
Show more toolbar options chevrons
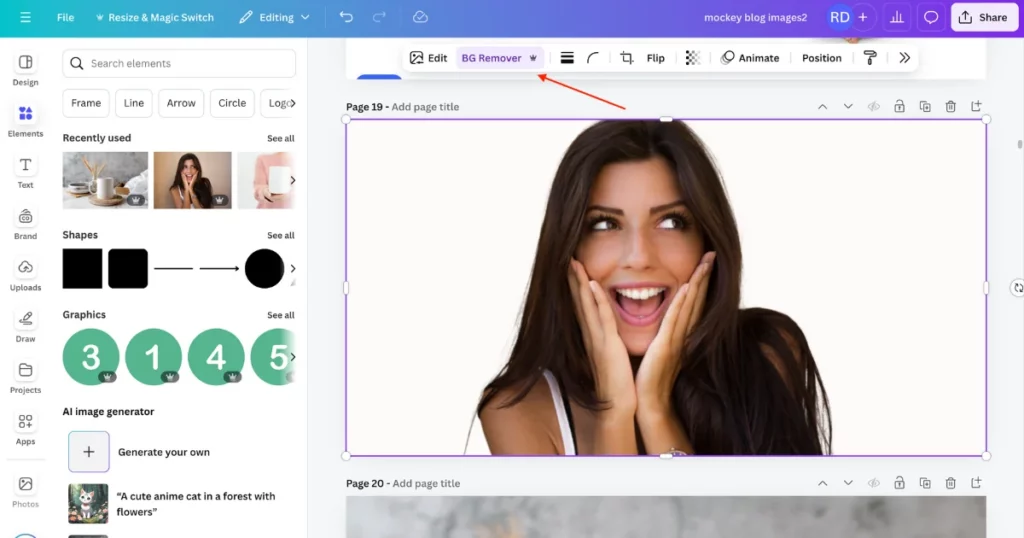coord(904,58)
